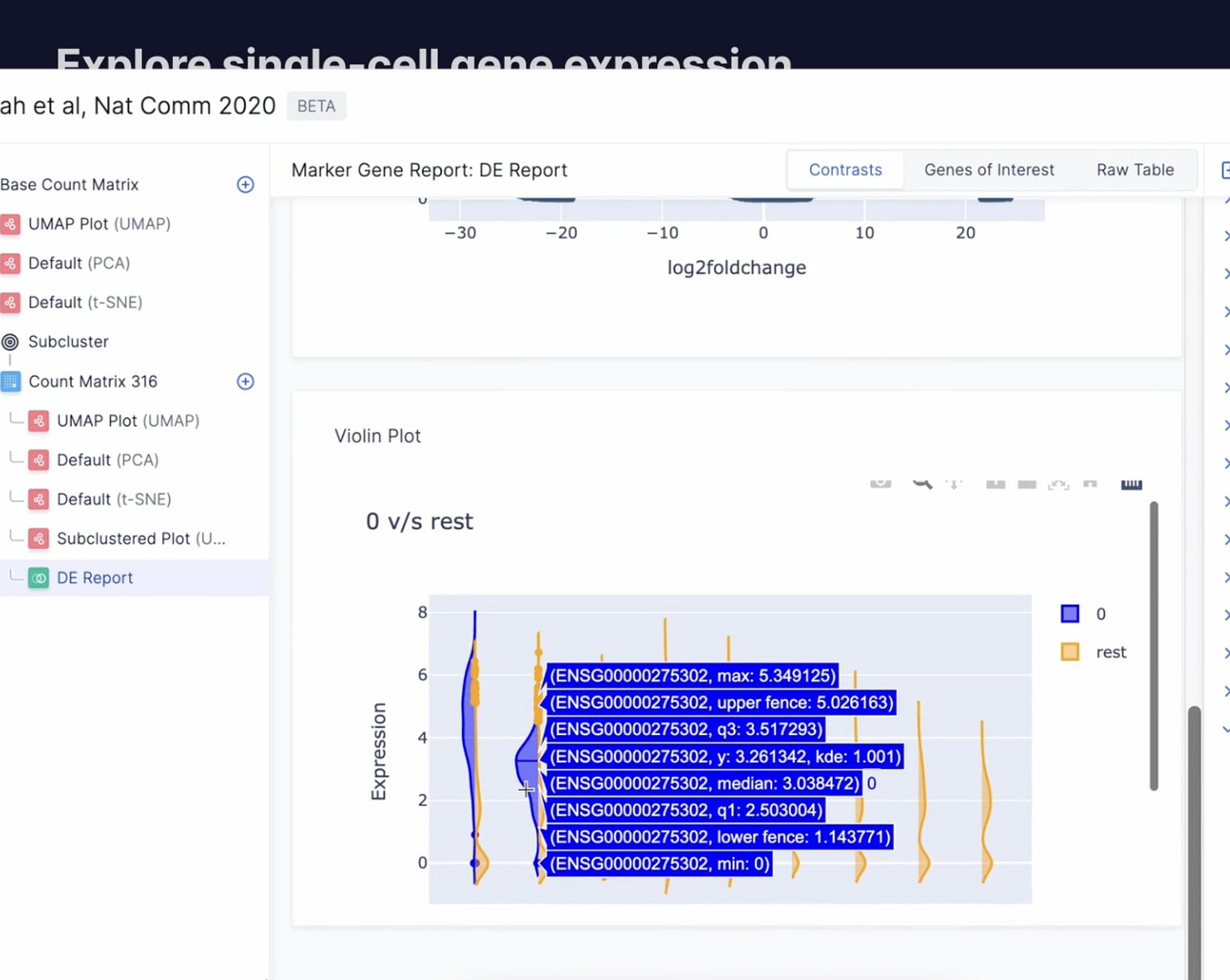Image resolution: width=1230 pixels, height=980 pixels.
Task: Click the plus button next to Base Count Matrix
Action: (x=245, y=184)
